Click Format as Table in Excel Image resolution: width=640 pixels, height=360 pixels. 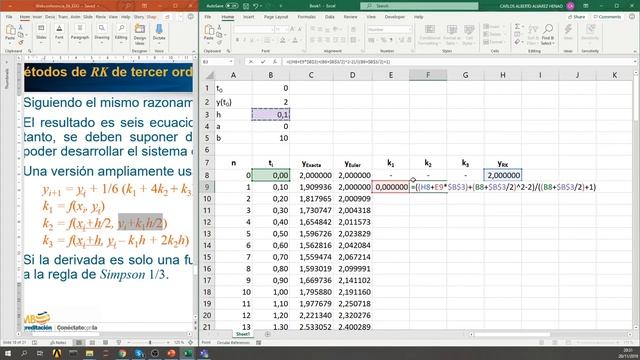tap(451, 35)
